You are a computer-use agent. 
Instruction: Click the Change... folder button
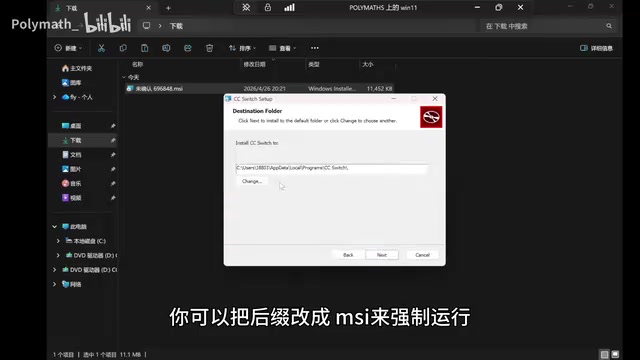point(252,181)
